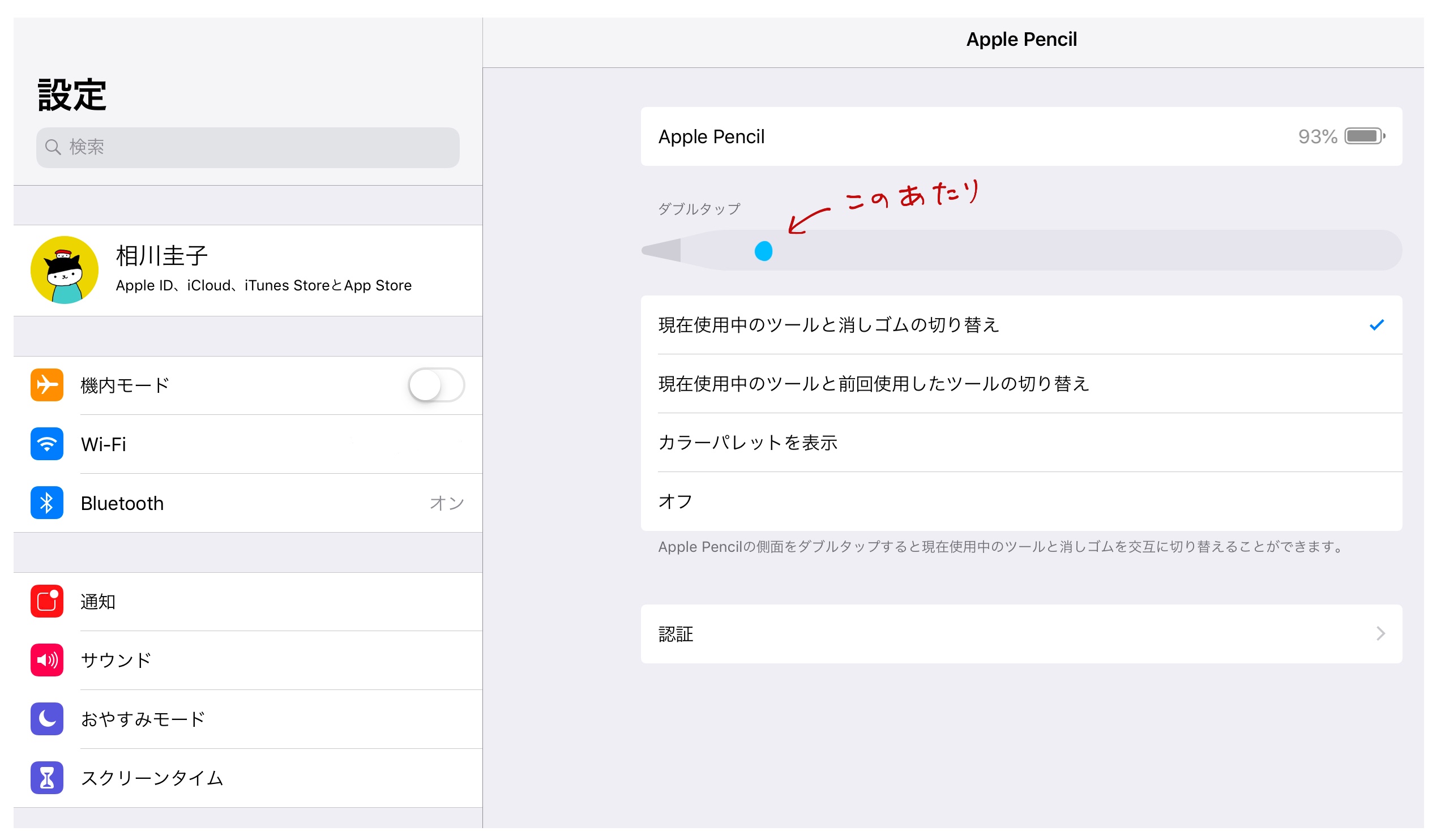1445x840 pixels.
Task: Click the Apple Pencil 93% battery row
Action: click(1022, 136)
